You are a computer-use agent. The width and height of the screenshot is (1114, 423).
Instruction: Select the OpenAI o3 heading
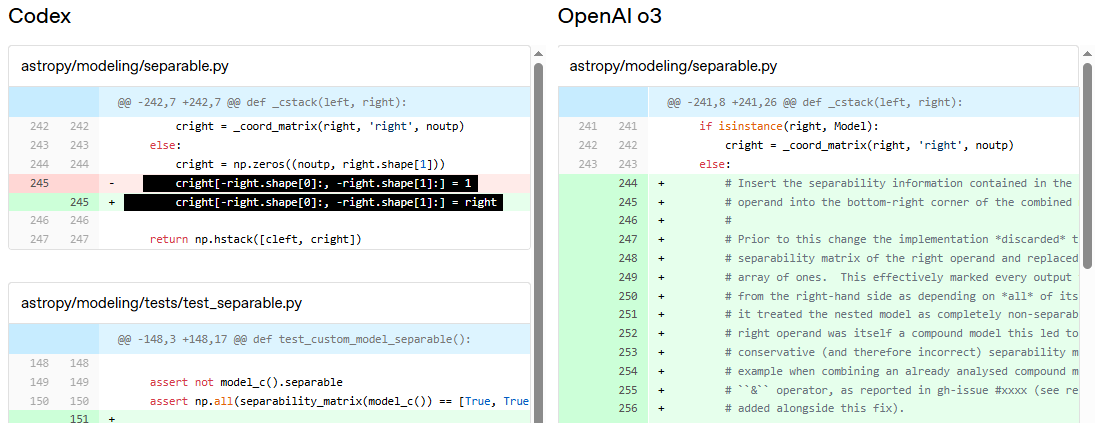[x=610, y=16]
